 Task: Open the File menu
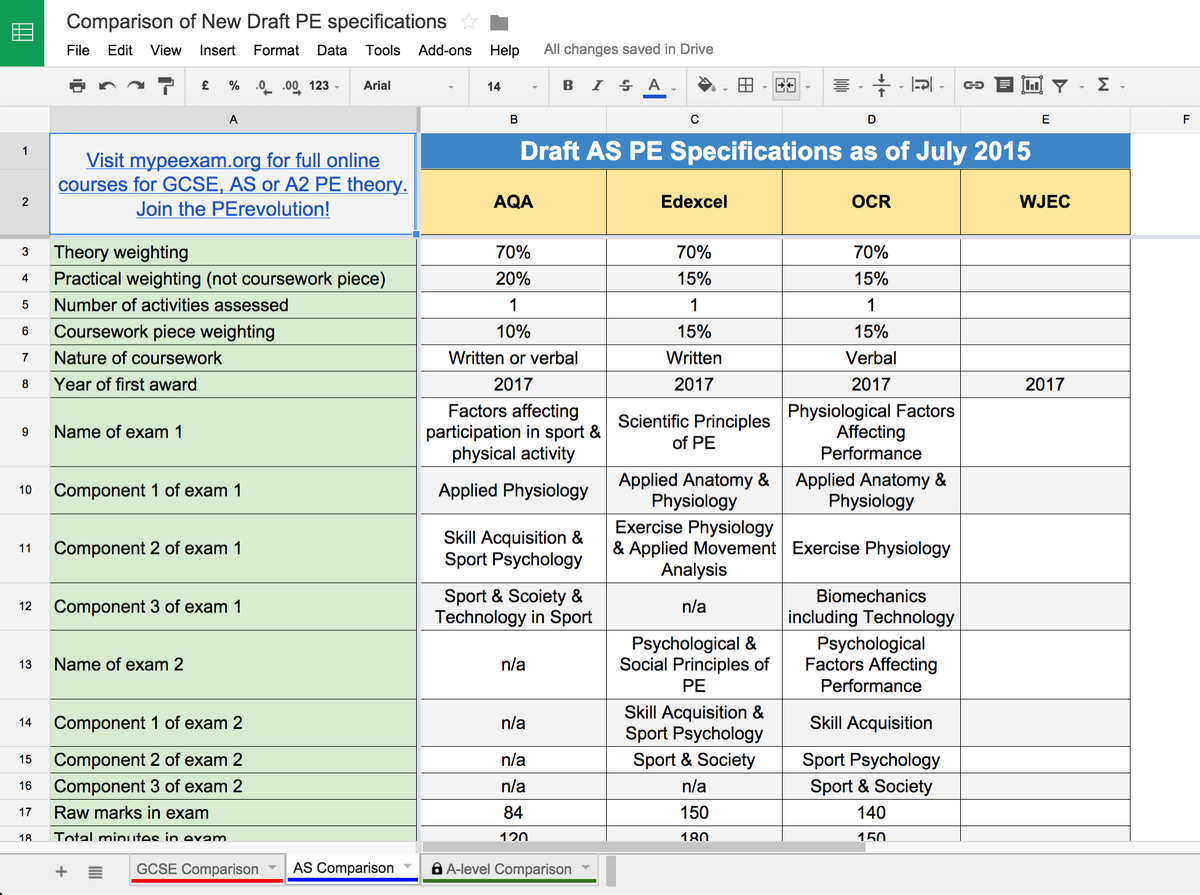click(x=78, y=50)
